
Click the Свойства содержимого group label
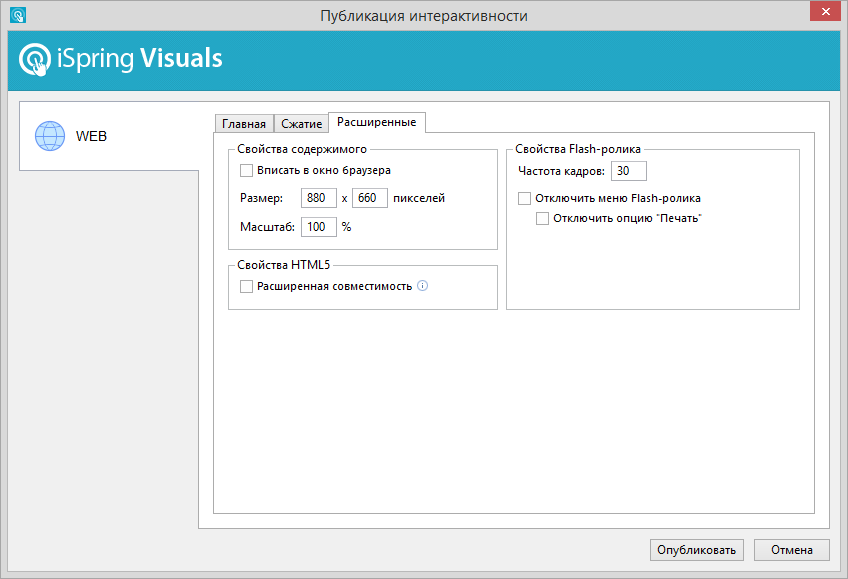[302, 149]
